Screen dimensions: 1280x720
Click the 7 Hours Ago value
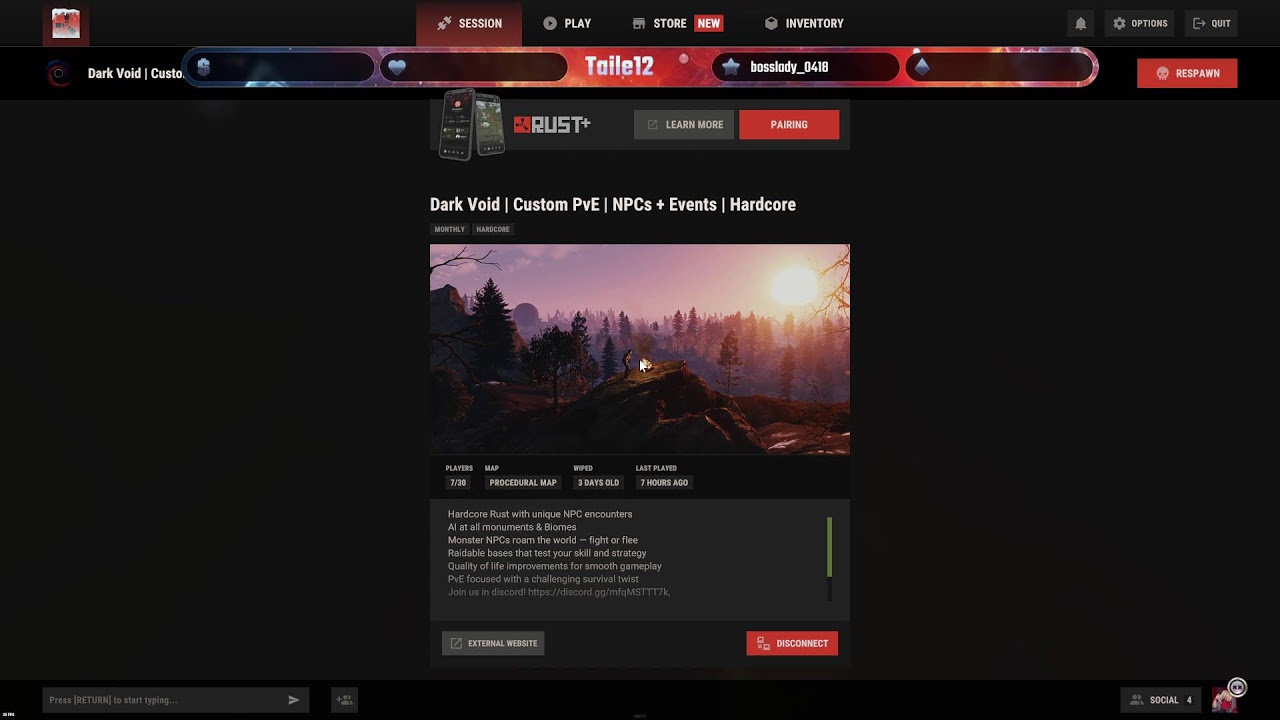click(x=664, y=483)
